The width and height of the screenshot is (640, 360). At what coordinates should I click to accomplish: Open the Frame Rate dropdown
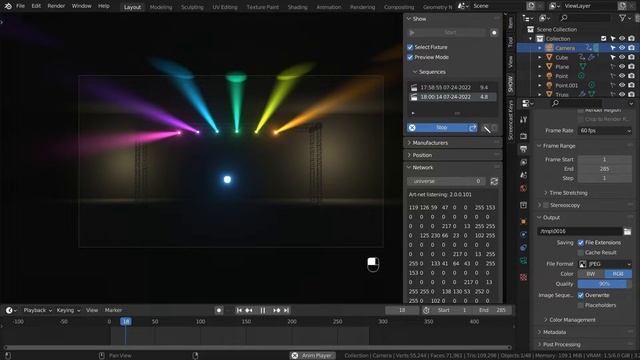(x=605, y=131)
